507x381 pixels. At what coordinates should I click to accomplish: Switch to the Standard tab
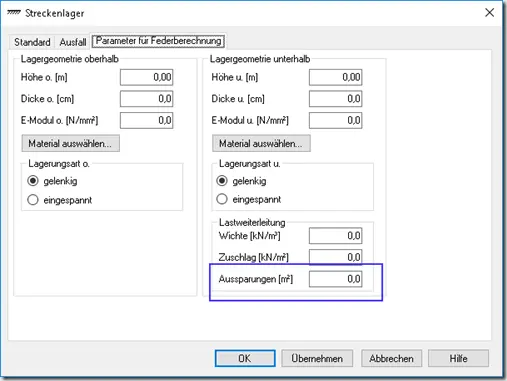coord(32,42)
